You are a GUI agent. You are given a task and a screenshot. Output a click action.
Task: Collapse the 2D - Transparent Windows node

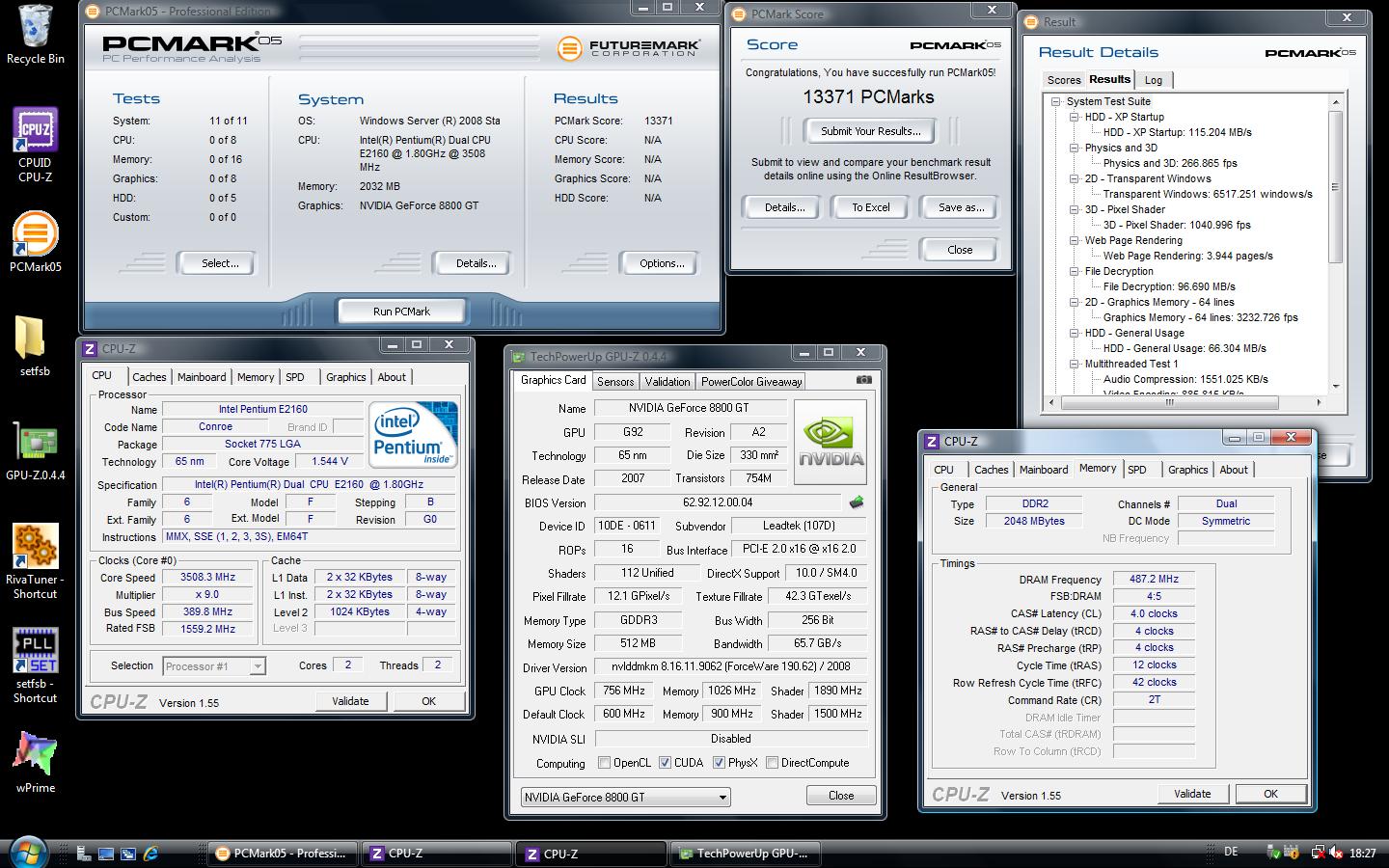point(1075,178)
